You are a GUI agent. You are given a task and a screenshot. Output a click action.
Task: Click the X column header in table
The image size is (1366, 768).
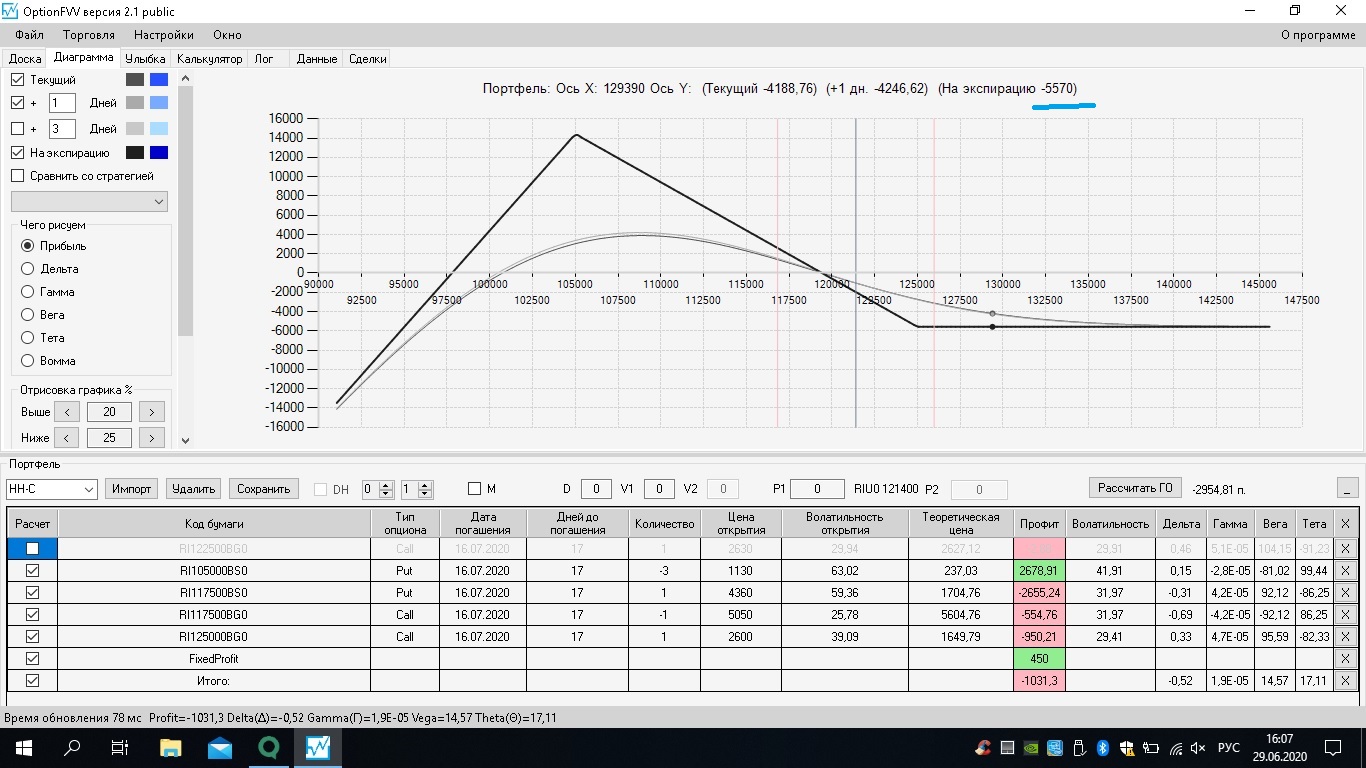(x=1345, y=523)
